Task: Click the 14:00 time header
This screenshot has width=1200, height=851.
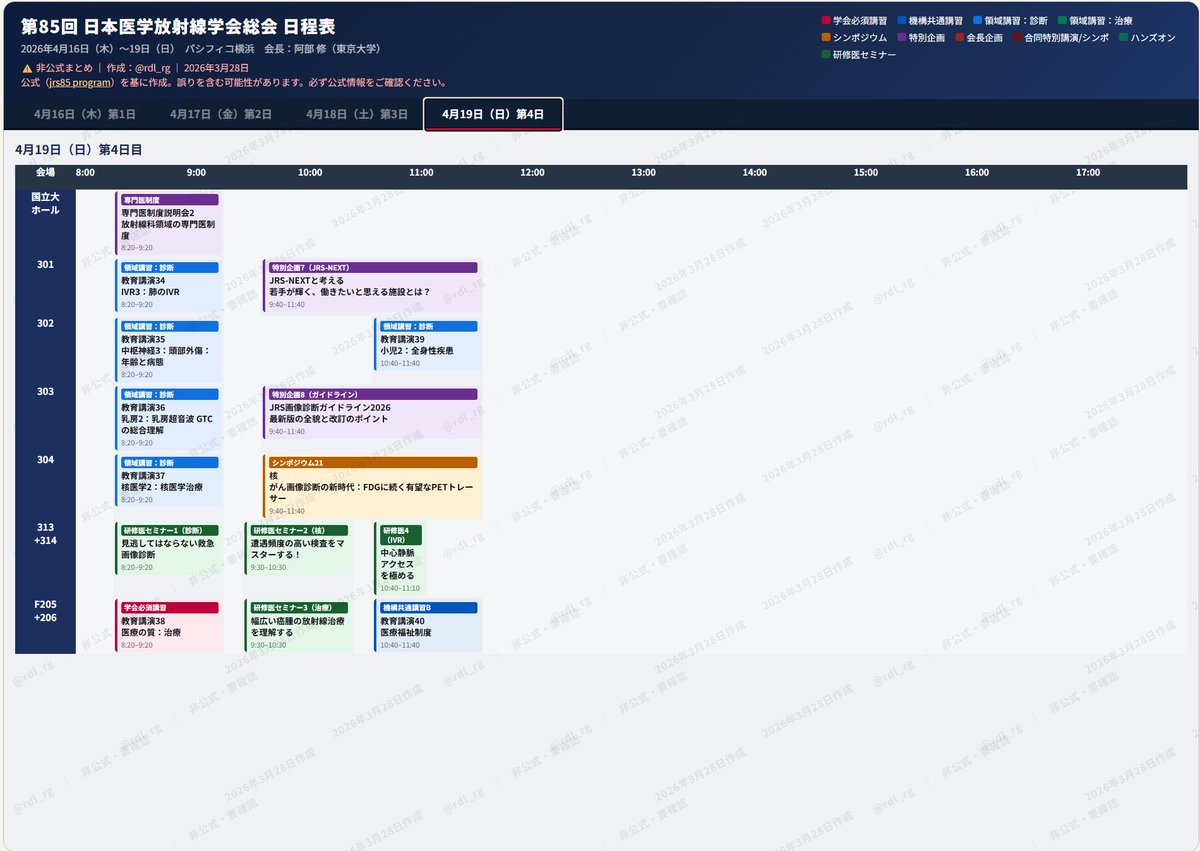Action: (x=754, y=173)
